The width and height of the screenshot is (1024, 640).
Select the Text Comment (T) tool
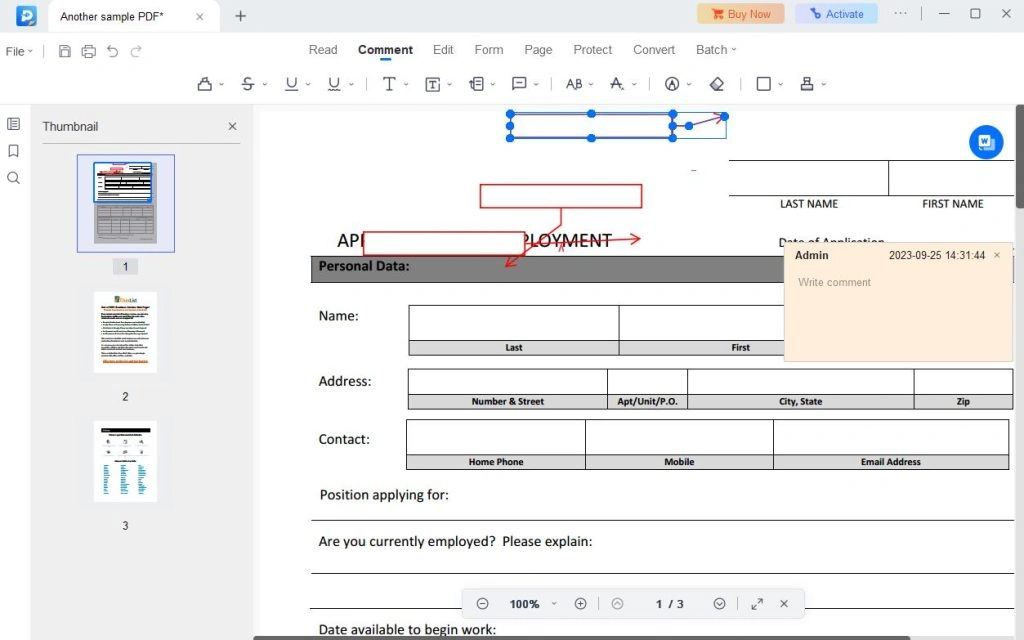coord(389,84)
